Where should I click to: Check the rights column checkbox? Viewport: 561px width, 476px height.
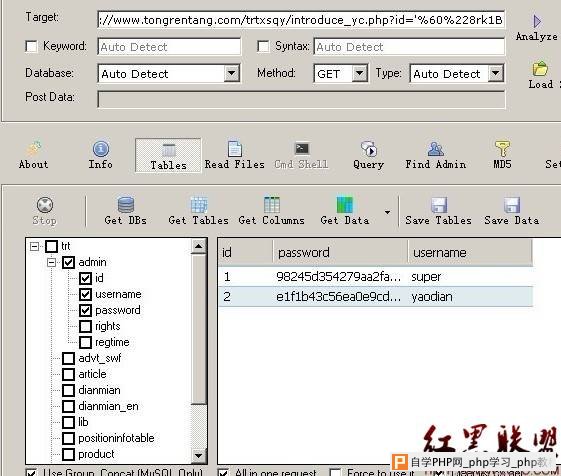point(85,326)
